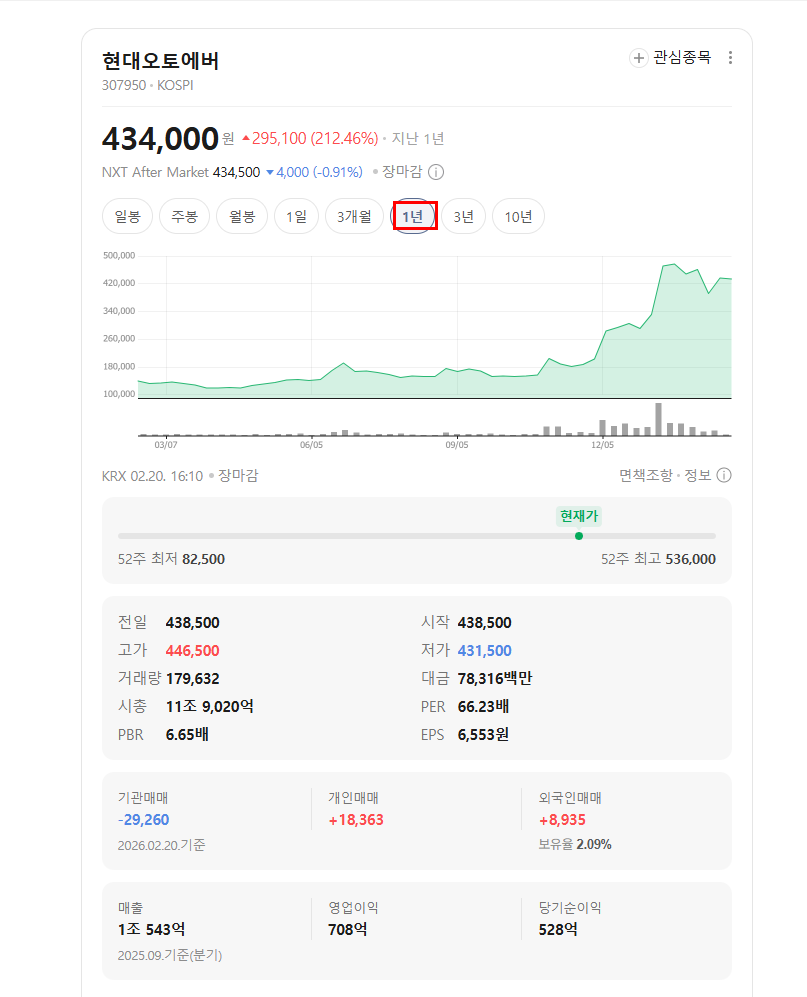The height and width of the screenshot is (997, 807).
Task: Click the yearly change 295,100 (212.46%)
Action: [x=310, y=139]
